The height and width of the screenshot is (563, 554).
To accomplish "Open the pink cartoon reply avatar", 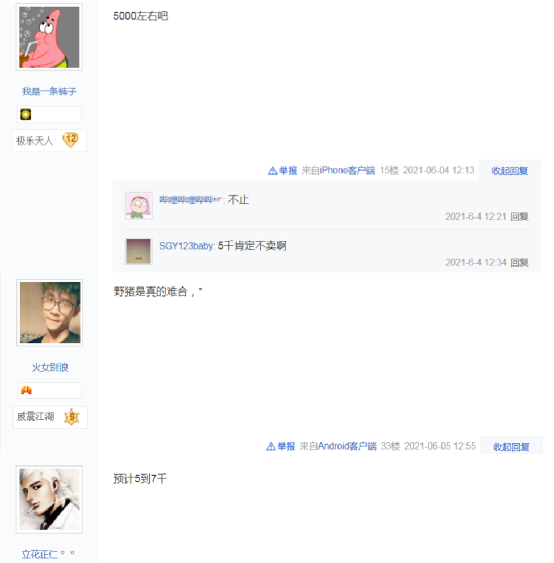I will tap(139, 206).
